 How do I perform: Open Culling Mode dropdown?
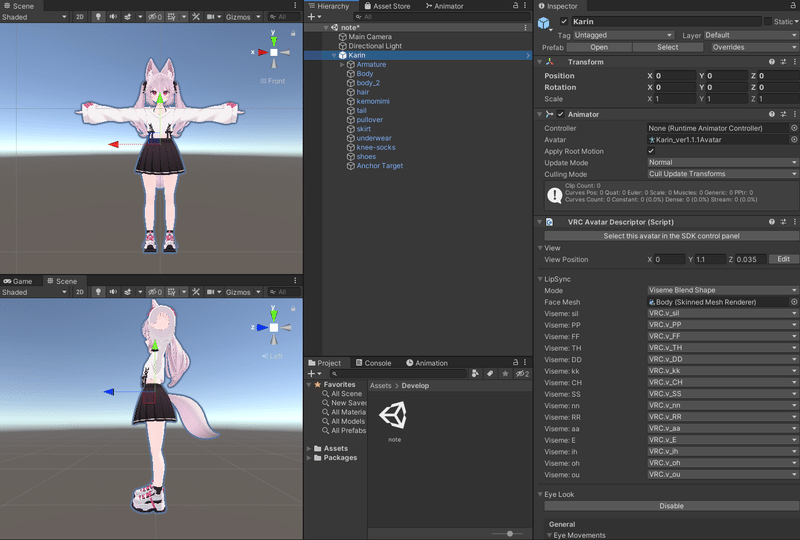pyautogui.click(x=722, y=174)
